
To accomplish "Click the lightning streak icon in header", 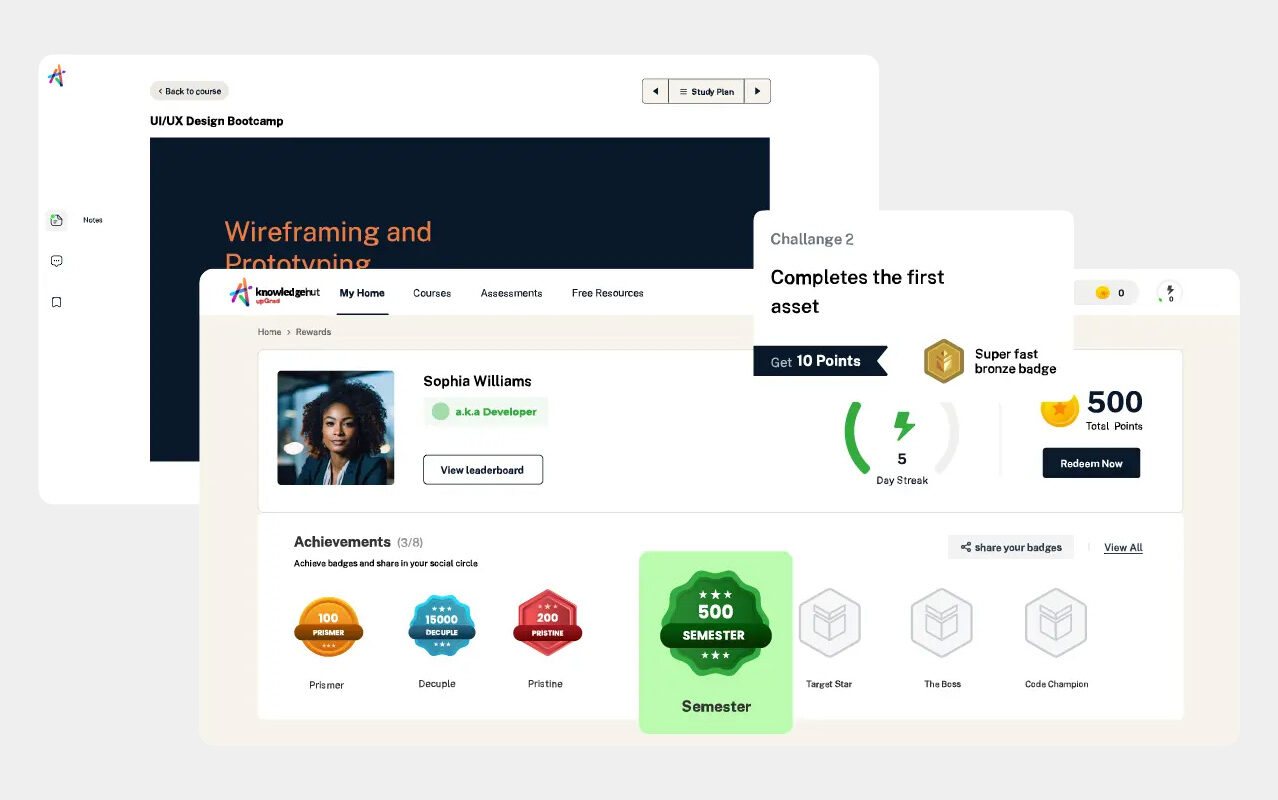I will pos(1169,292).
